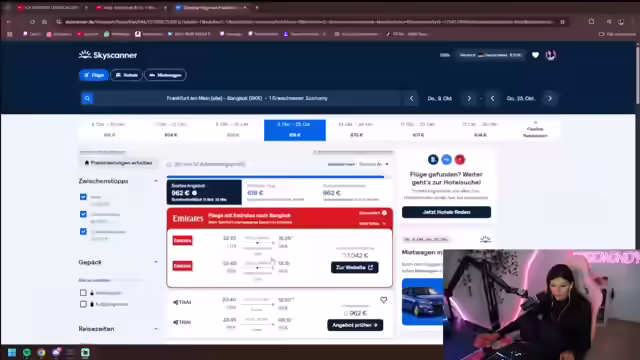This screenshot has width=640, height=360.
Task: Open the sort order dropdown
Action: coord(373,164)
